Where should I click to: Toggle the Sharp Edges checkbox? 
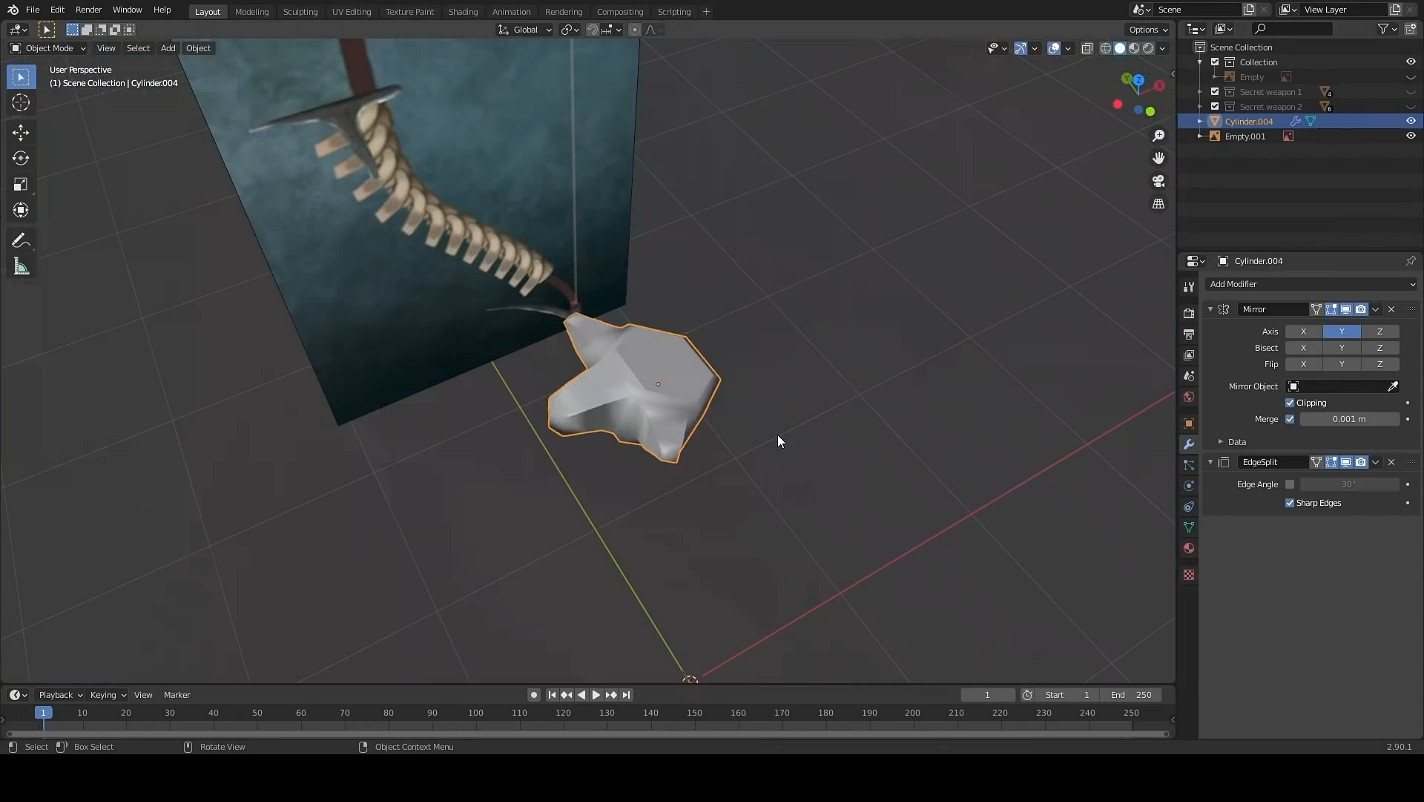1290,503
